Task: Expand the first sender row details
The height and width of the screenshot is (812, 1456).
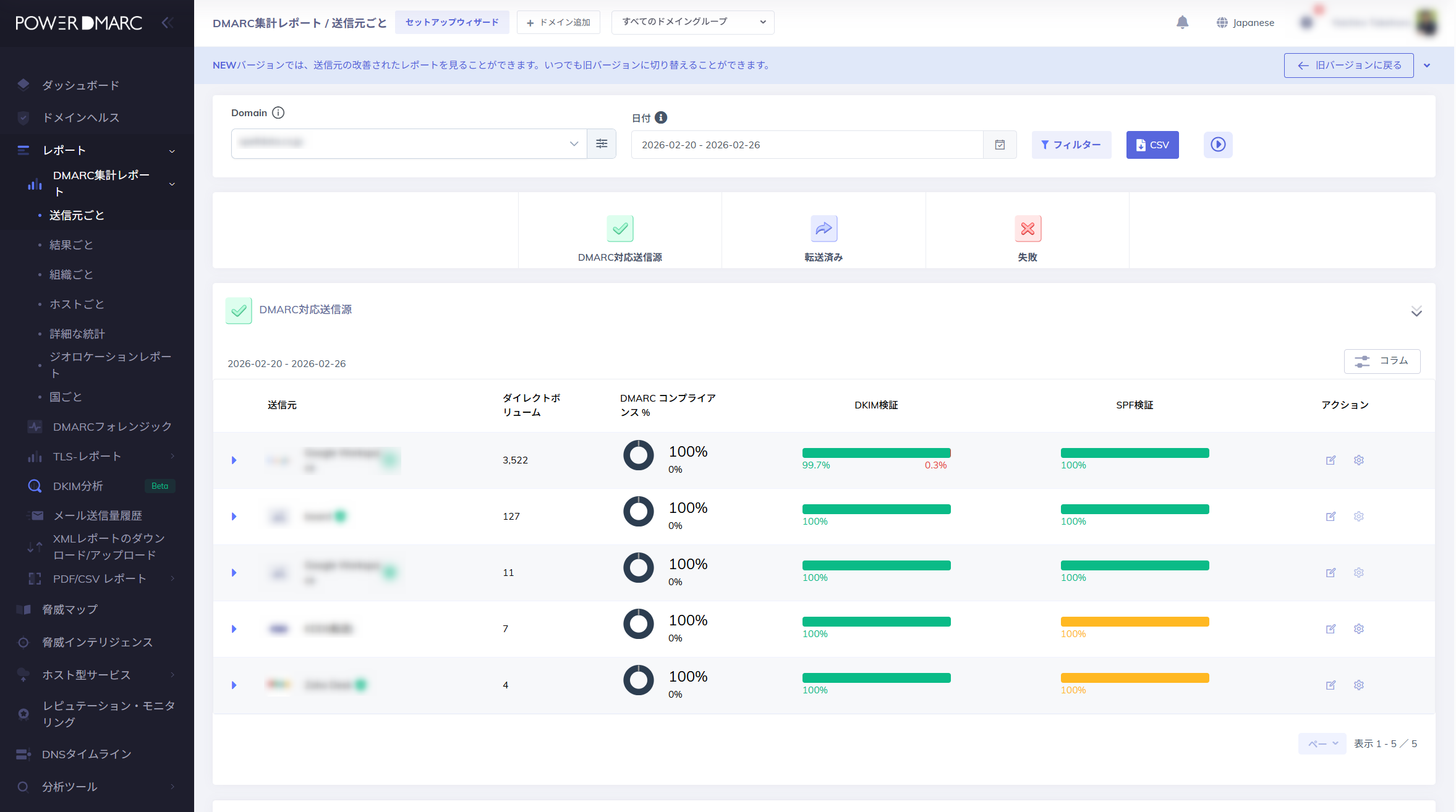Action: 234,460
